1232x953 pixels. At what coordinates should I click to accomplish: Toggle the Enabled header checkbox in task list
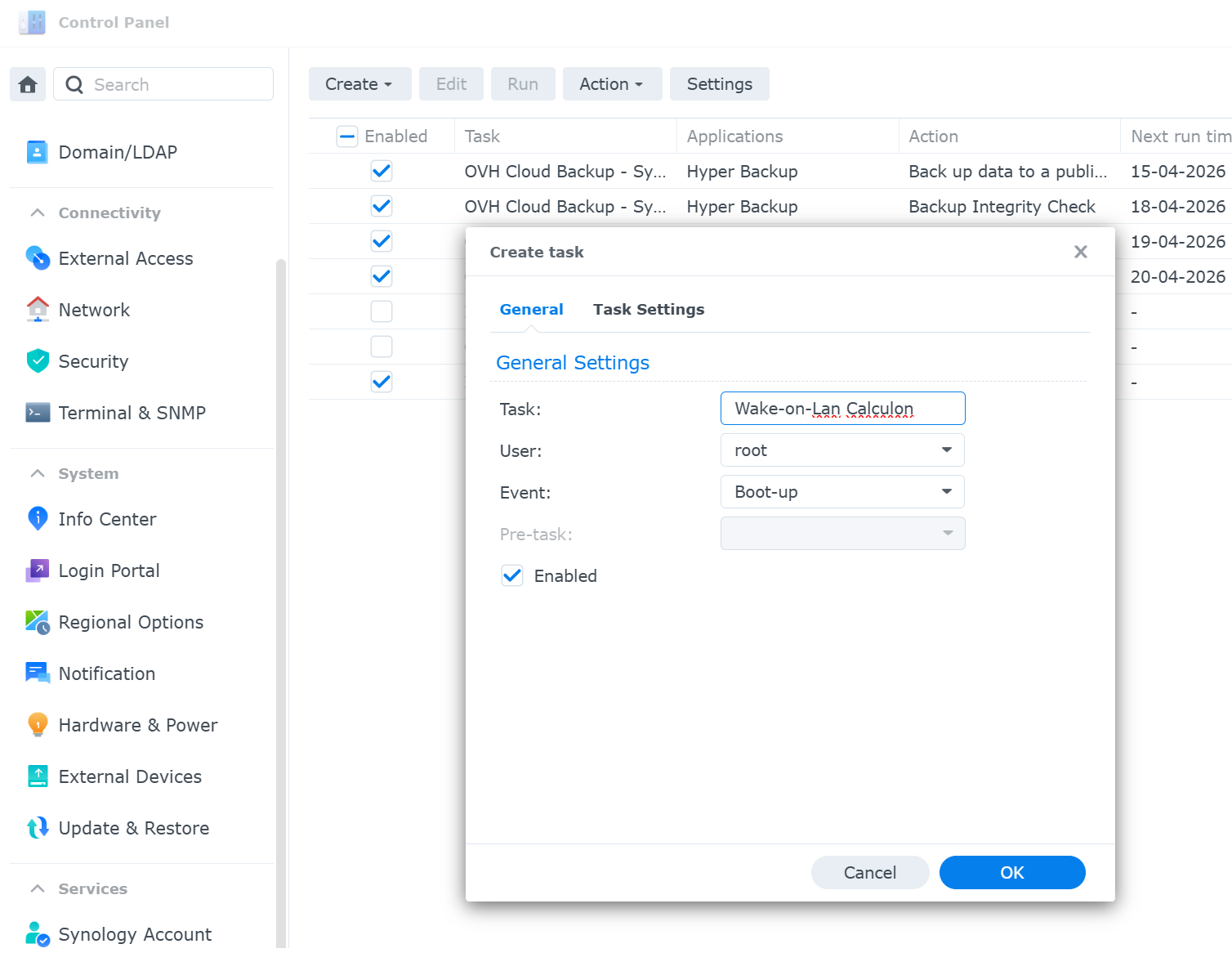pos(347,136)
